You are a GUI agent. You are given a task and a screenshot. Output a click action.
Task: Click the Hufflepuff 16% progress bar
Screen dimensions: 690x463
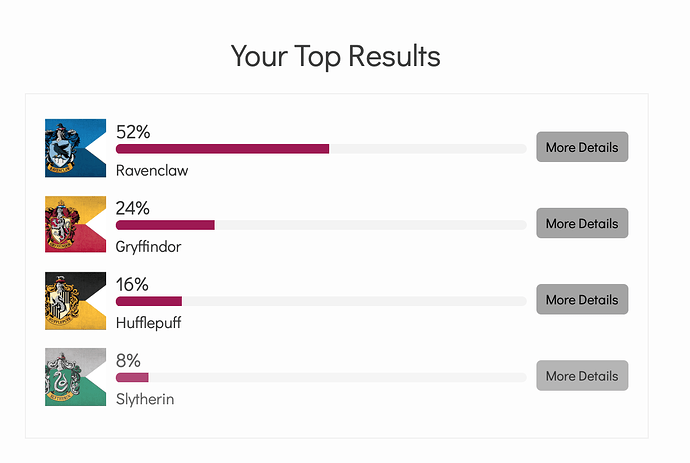click(x=321, y=301)
